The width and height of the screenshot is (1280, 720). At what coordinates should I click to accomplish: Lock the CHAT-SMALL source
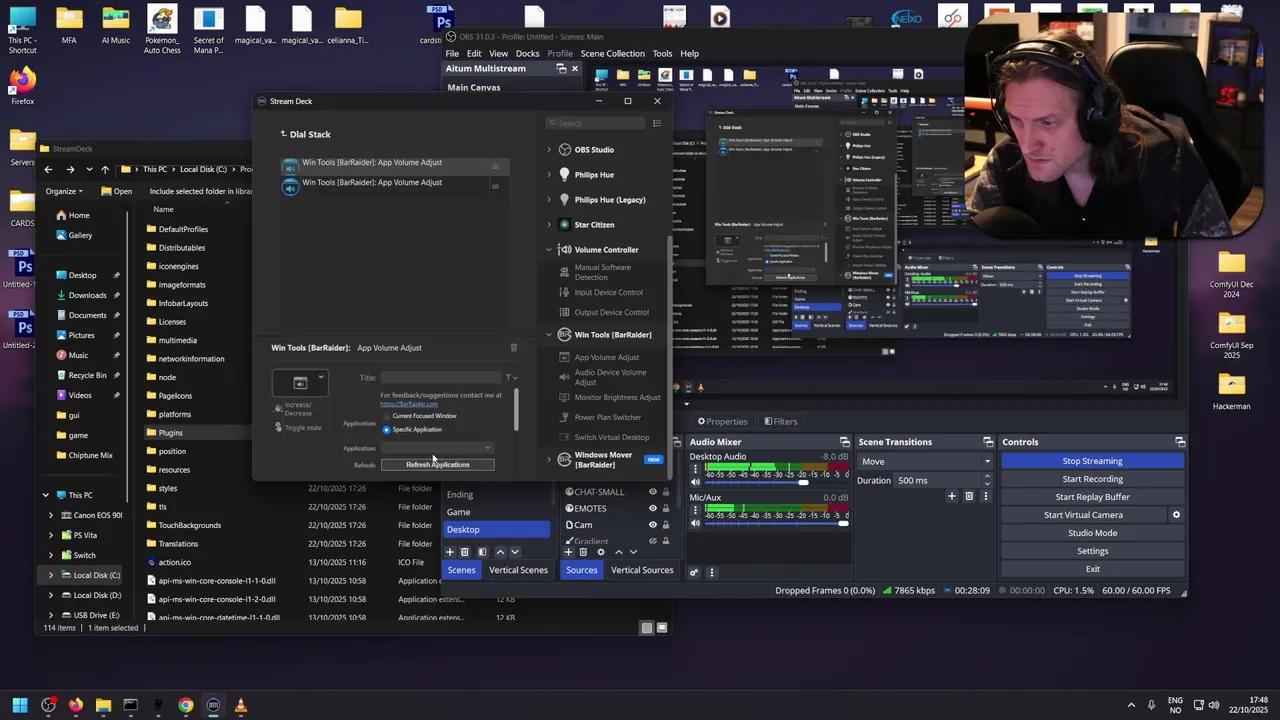[665, 492]
